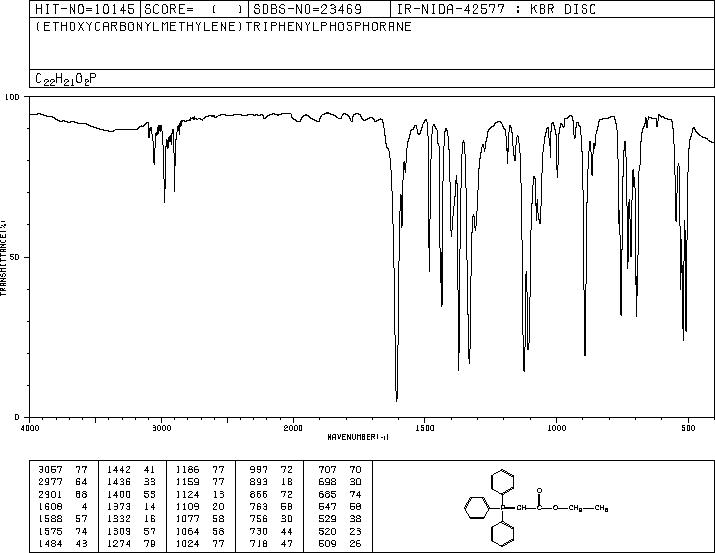Select peak entry 1400 in table
This screenshot has height=553, width=715.
coord(131,494)
